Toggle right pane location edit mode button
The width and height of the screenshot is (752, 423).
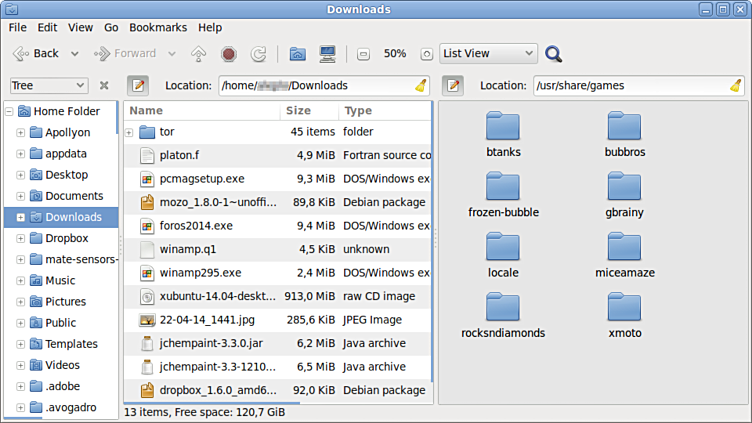click(453, 86)
